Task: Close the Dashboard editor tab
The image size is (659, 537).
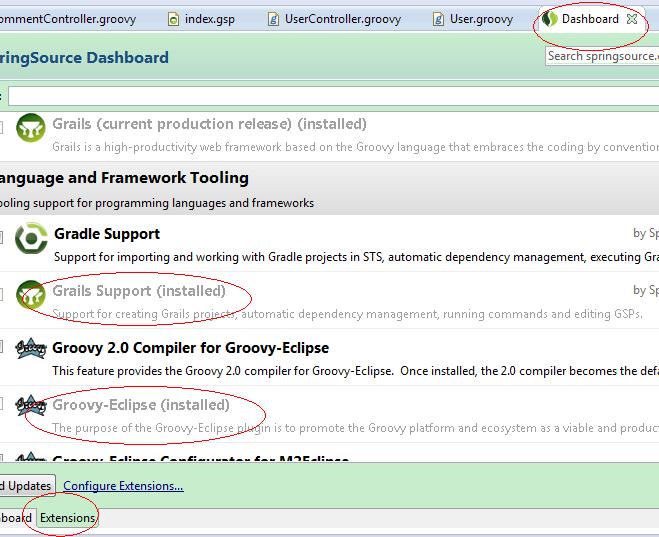Action: click(x=632, y=19)
